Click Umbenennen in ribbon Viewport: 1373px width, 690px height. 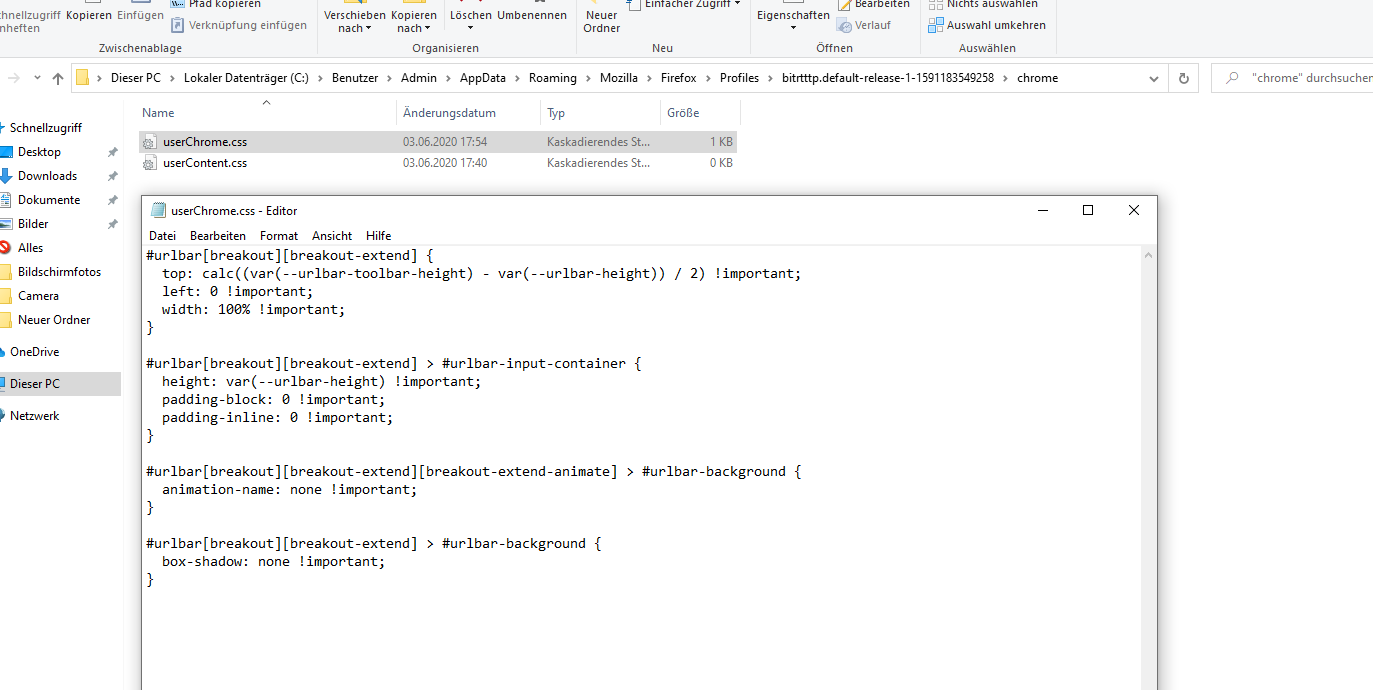click(x=532, y=14)
